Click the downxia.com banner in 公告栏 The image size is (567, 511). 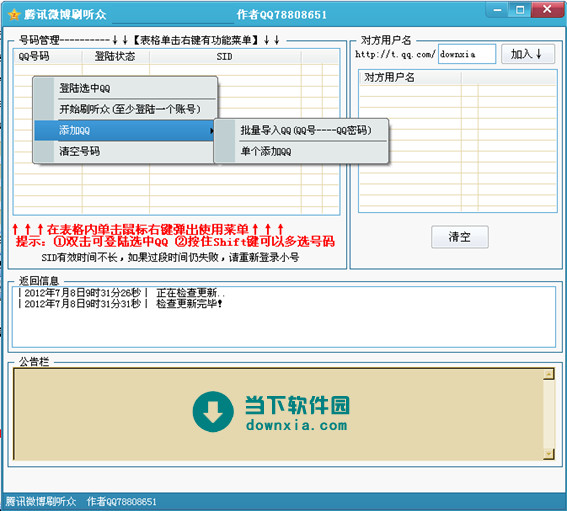(x=271, y=412)
